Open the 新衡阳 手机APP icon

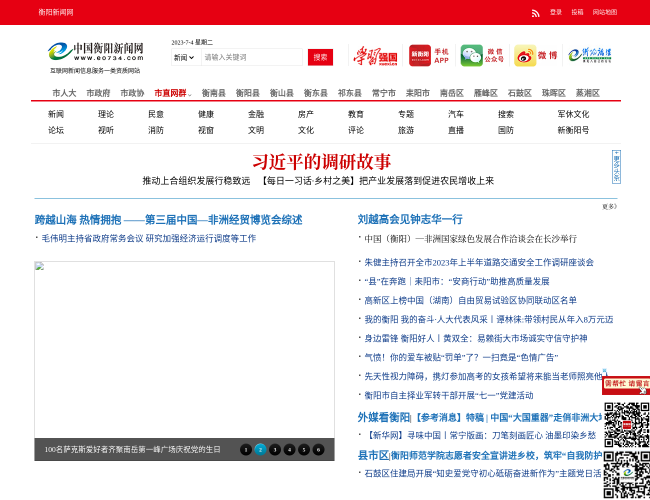[429, 56]
